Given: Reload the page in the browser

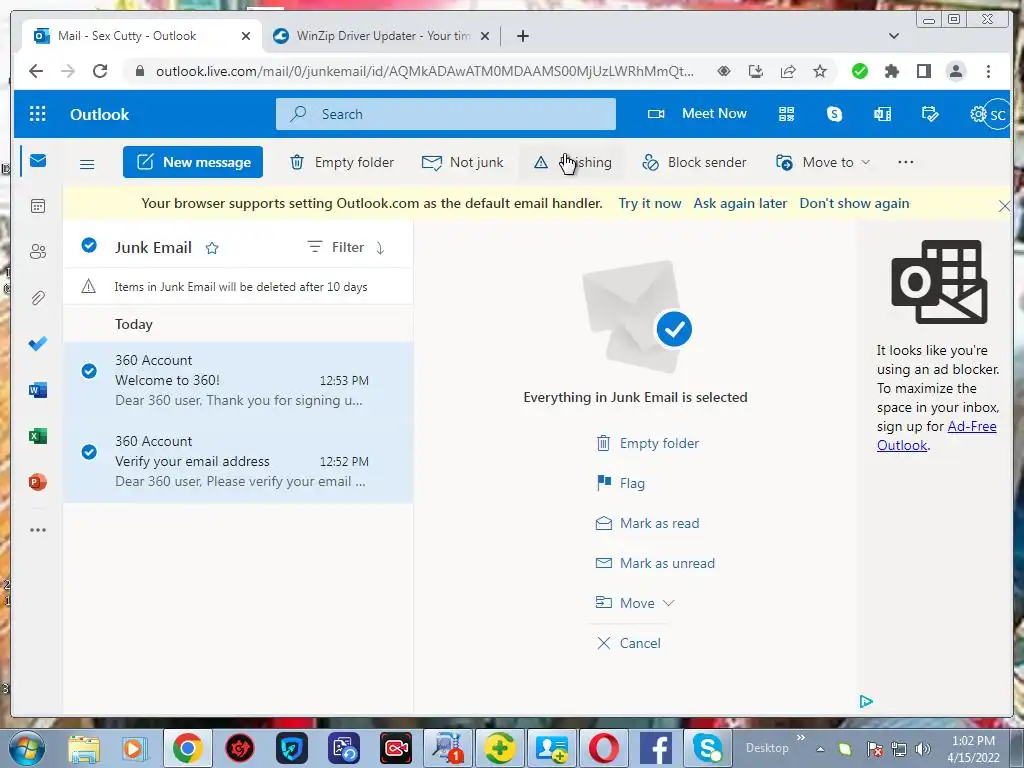Looking at the screenshot, I should (100, 71).
